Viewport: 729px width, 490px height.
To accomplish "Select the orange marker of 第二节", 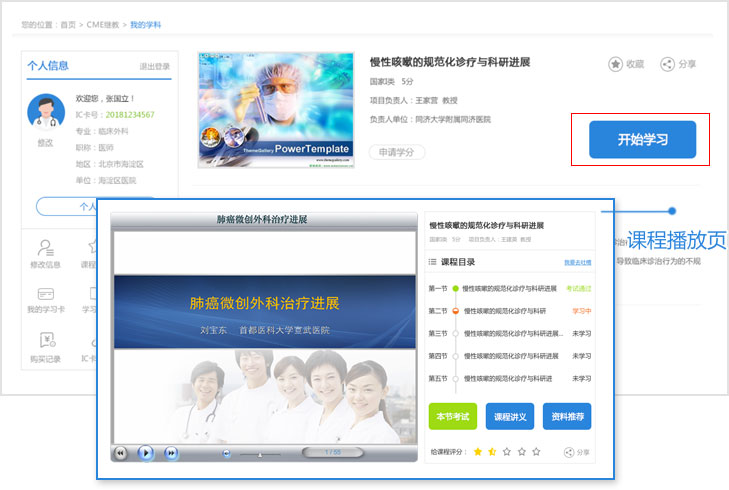I will (456, 311).
